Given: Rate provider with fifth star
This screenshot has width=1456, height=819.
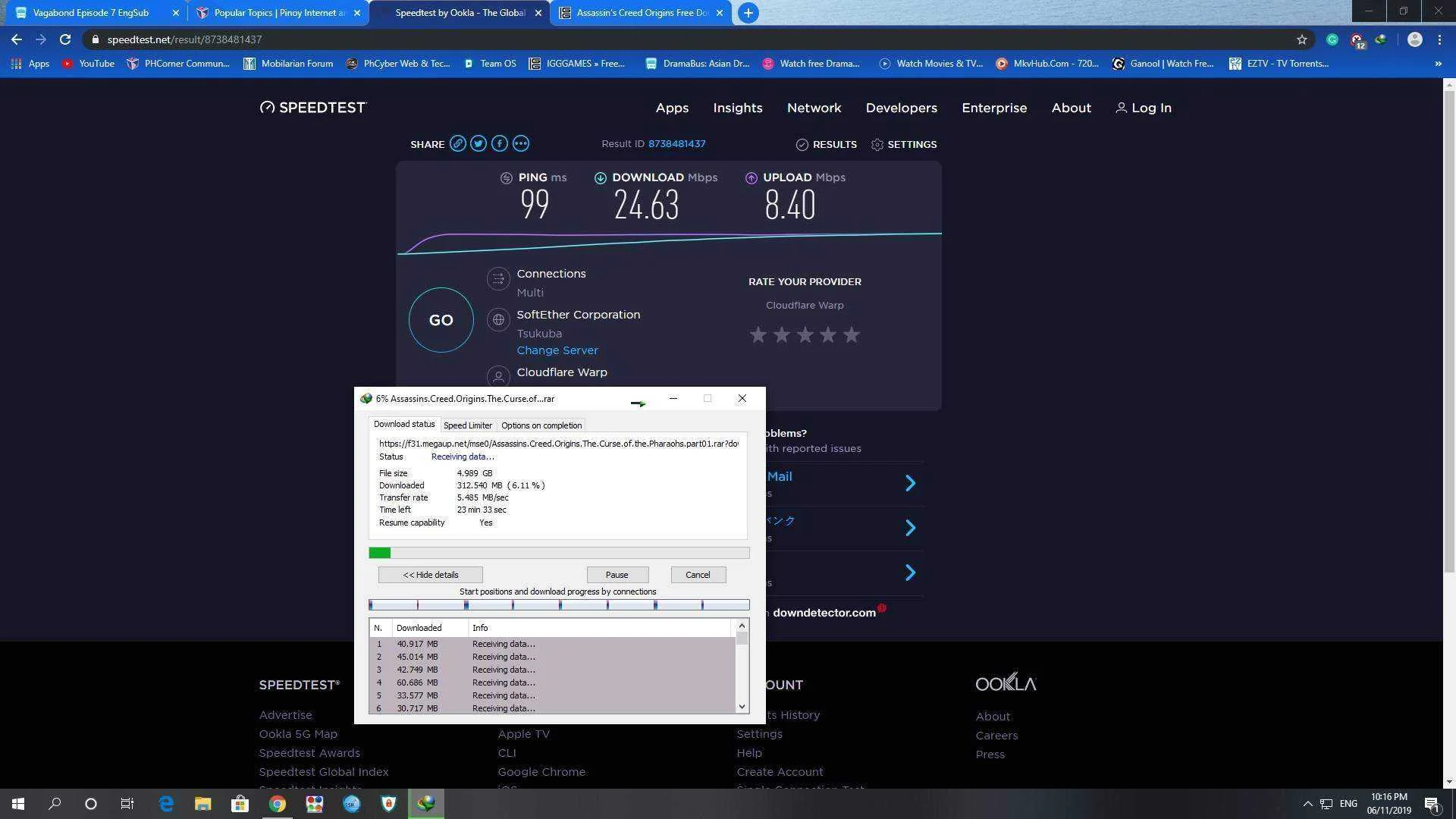Looking at the screenshot, I should 852,334.
